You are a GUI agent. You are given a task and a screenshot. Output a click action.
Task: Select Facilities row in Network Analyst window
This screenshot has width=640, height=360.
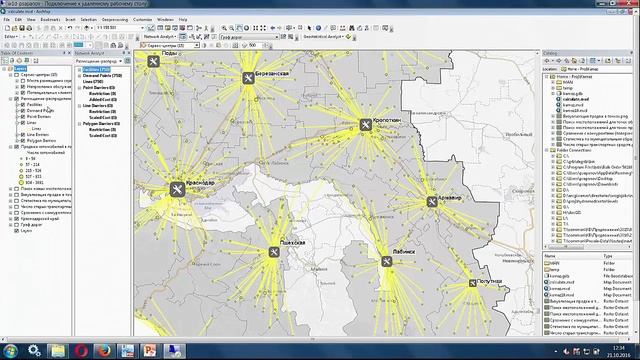point(96,70)
